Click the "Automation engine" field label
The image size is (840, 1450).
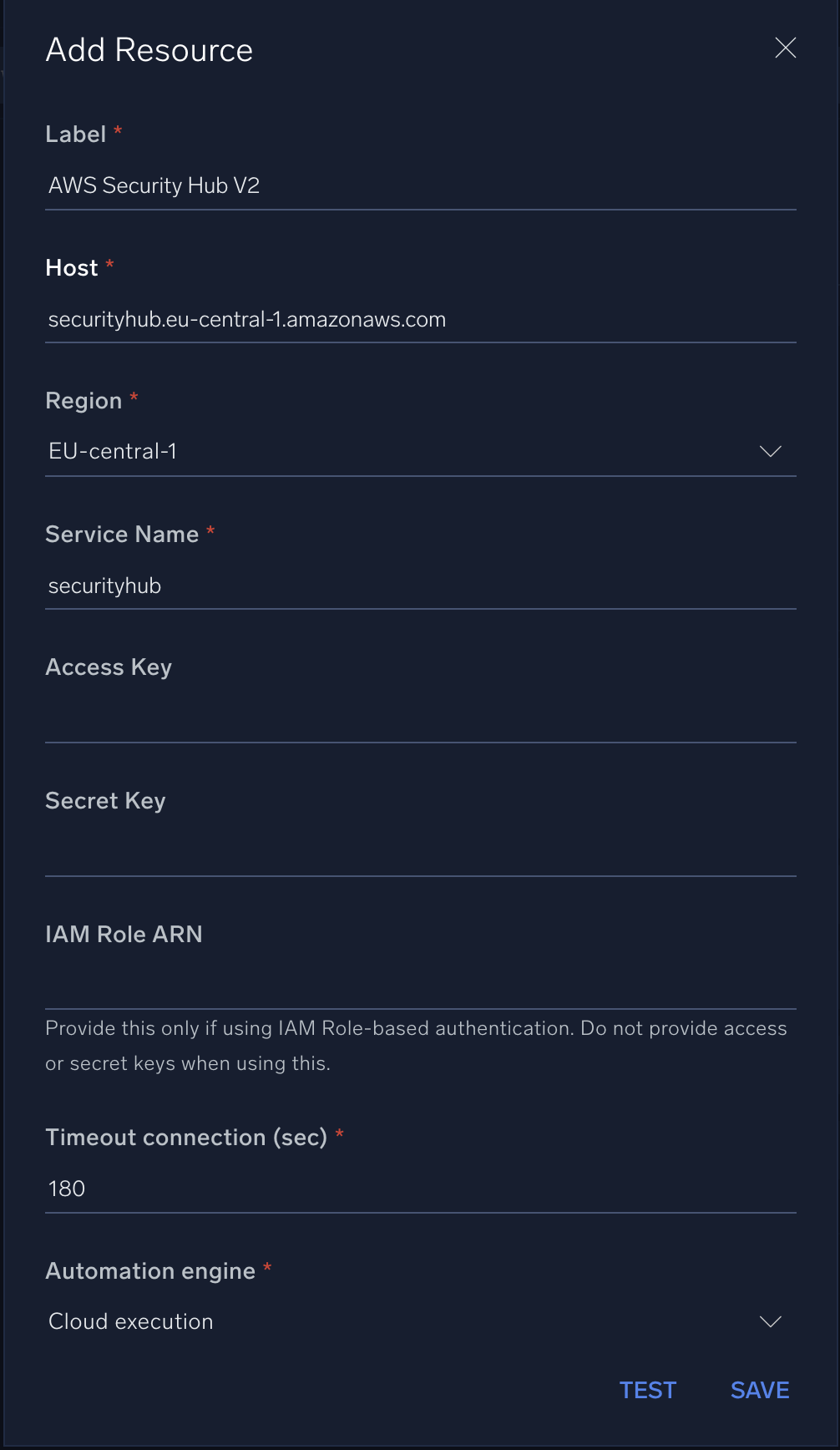click(150, 1271)
